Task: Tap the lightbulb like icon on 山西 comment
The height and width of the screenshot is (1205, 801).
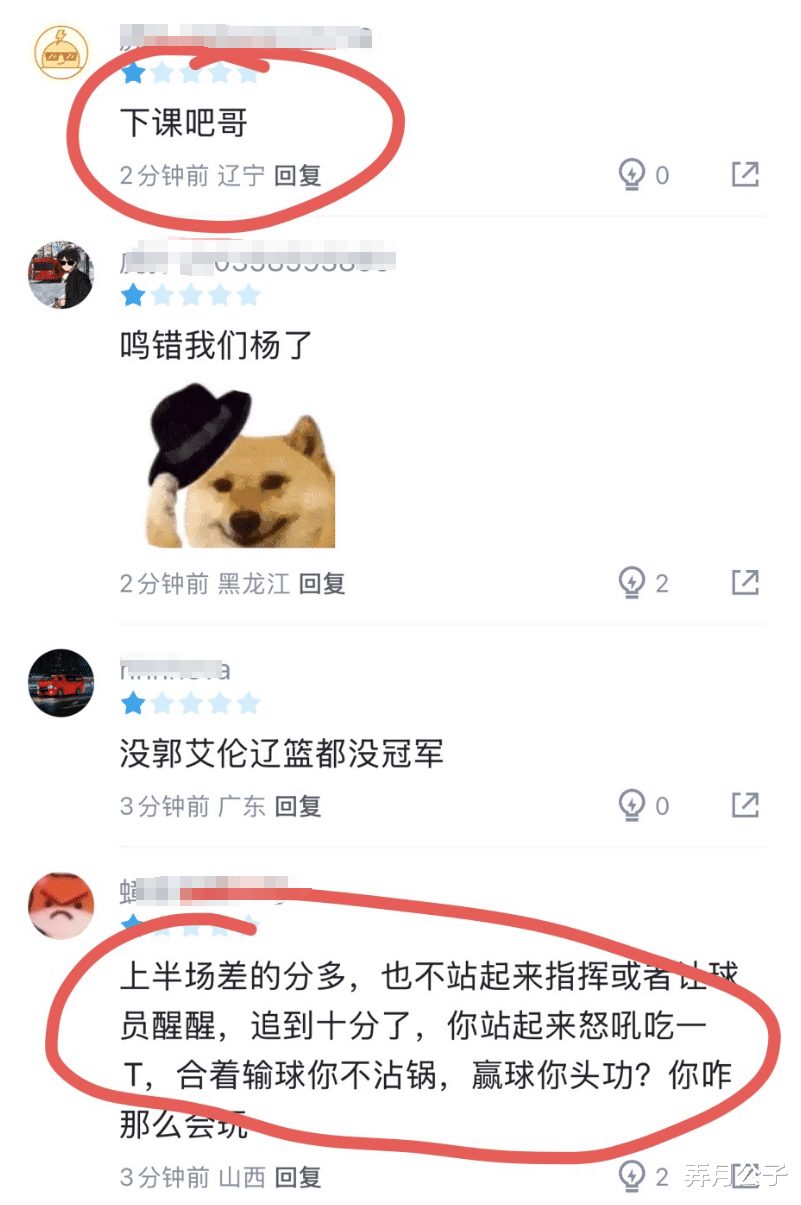Action: pos(631,1176)
